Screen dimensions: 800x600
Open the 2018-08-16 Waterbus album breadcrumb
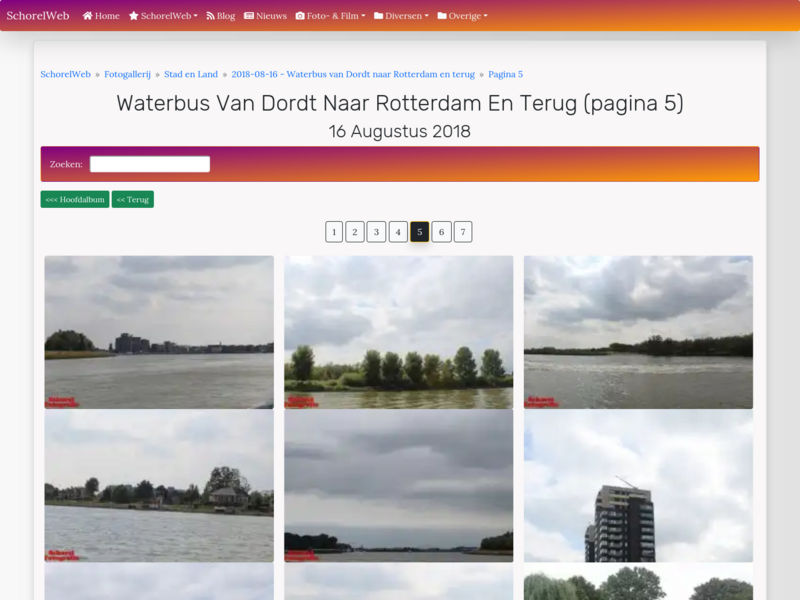coord(353,74)
